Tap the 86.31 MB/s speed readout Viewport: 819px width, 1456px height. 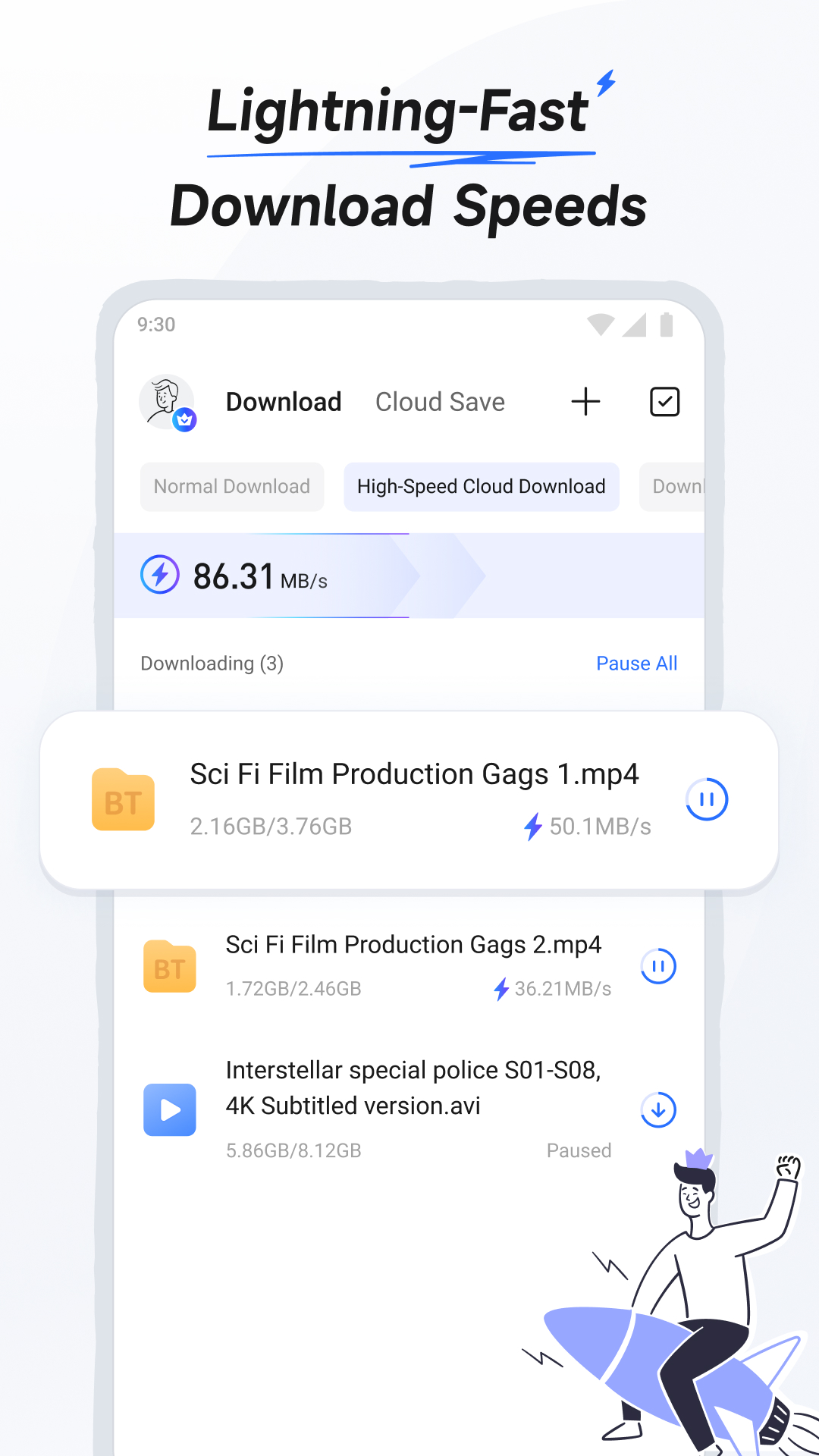260,576
